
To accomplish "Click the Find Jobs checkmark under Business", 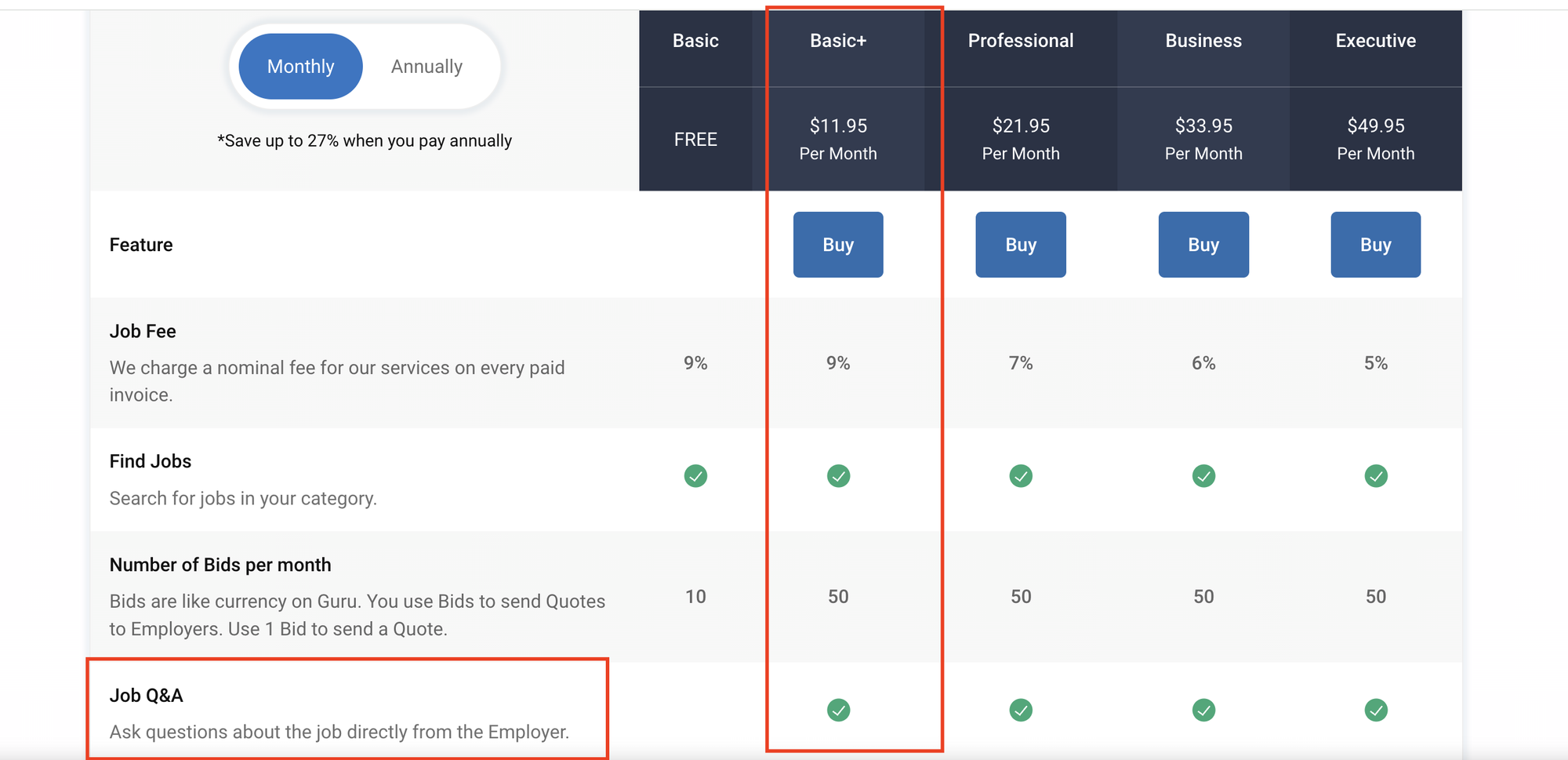I will point(1203,476).
